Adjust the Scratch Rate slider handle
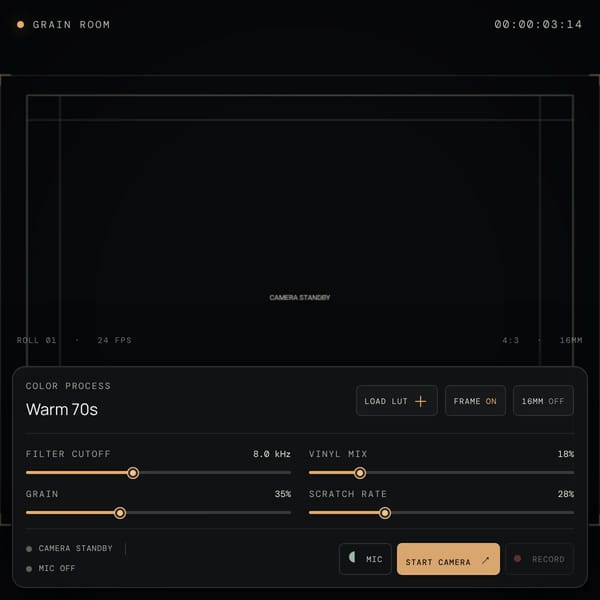Viewport: 600px width, 600px height. click(385, 513)
